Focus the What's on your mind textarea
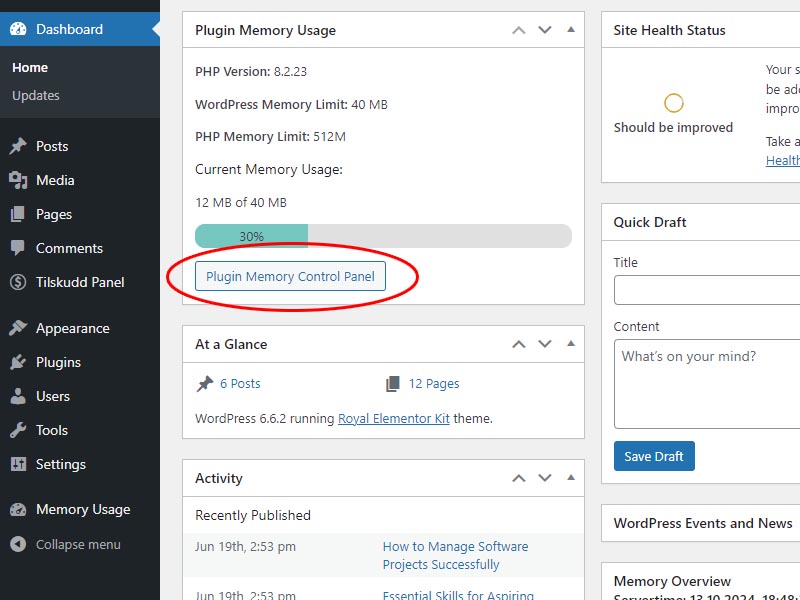 point(707,384)
